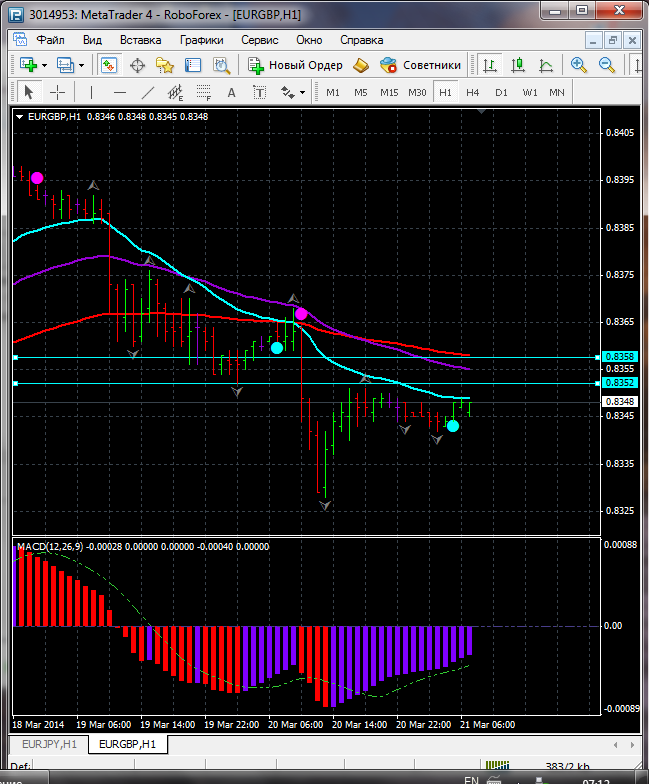Screen dimensions: 650x784
Task: Open MetaEditor yellow book icon
Action: pyautogui.click(x=360, y=65)
